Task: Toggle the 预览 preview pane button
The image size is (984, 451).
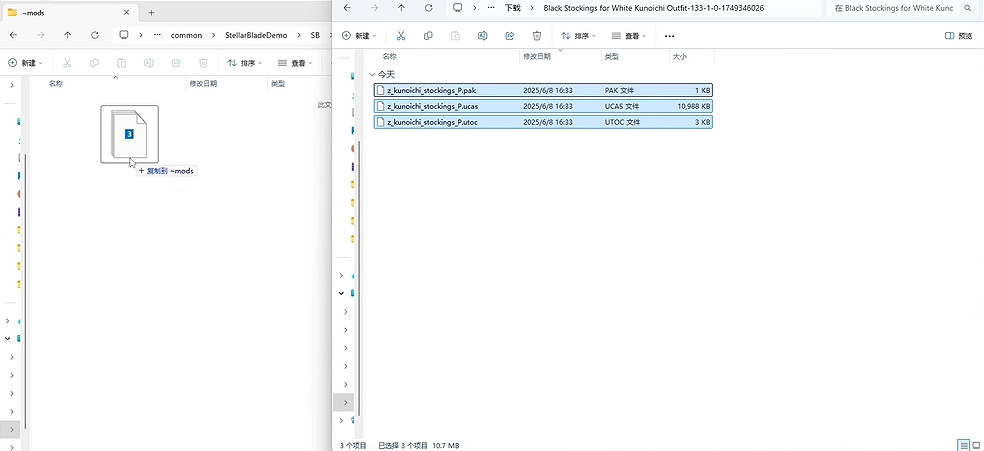Action: click(958, 36)
